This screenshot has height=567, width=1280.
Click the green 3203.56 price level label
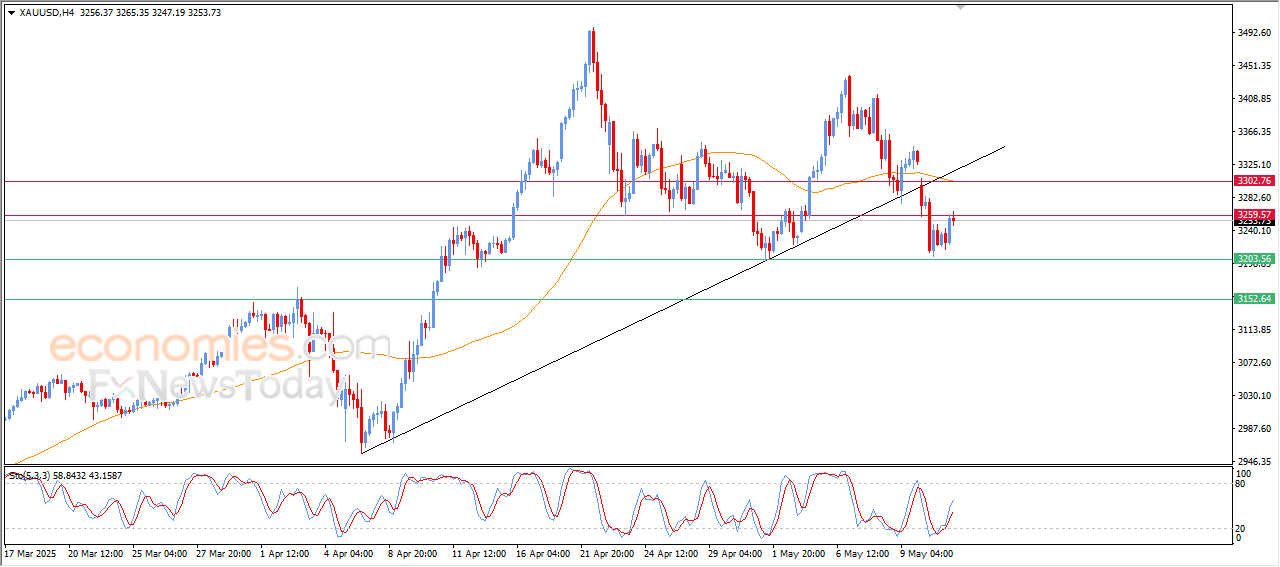pyautogui.click(x=1253, y=259)
